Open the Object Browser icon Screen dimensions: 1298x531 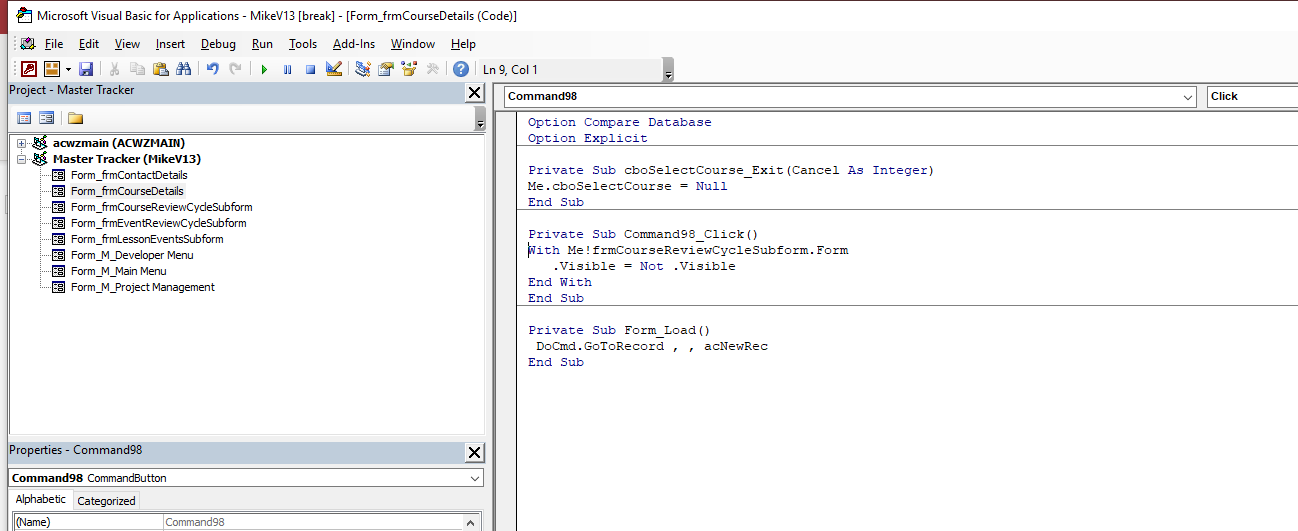[x=409, y=69]
